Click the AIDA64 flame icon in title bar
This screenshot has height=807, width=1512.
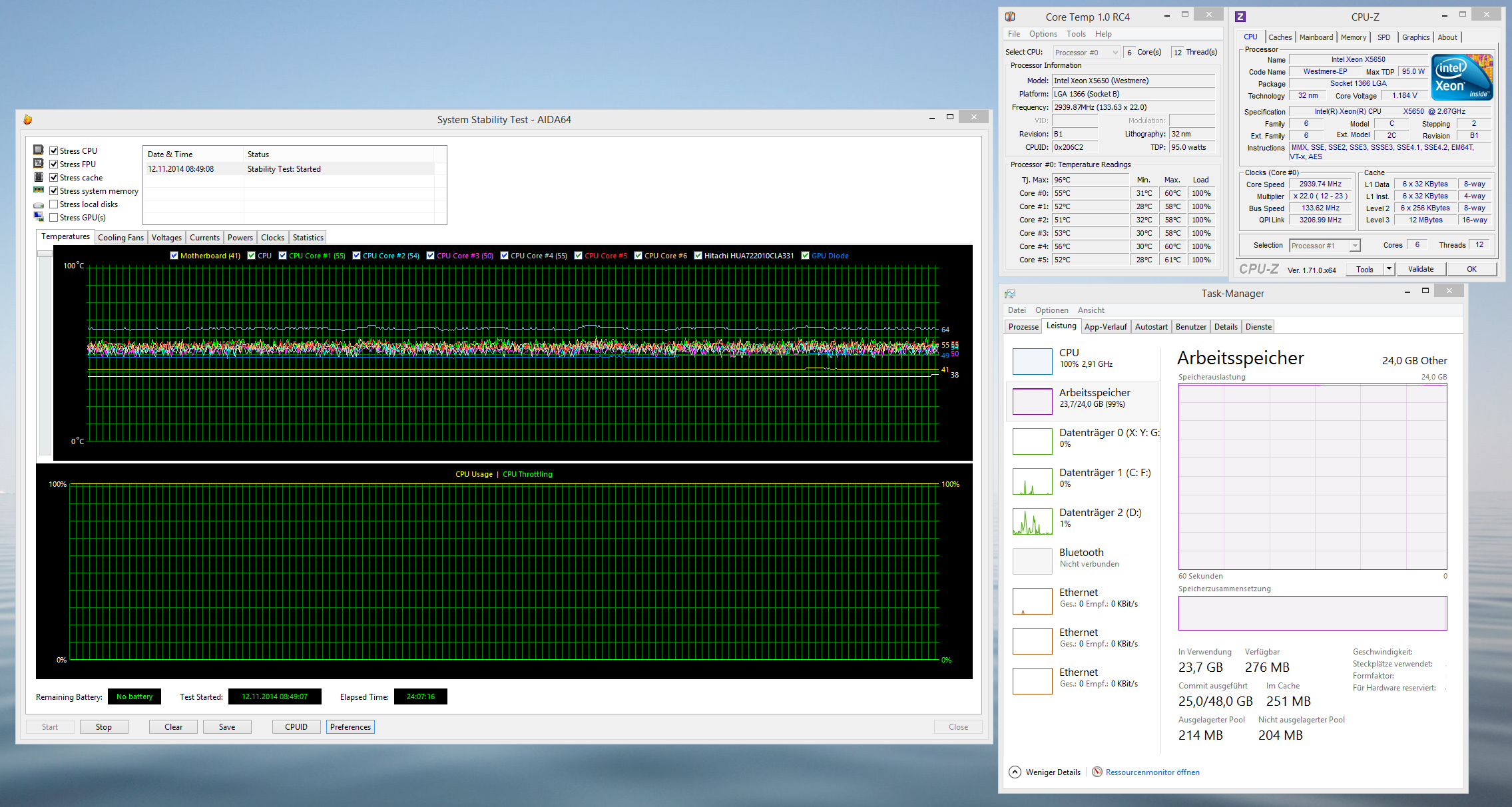27,119
